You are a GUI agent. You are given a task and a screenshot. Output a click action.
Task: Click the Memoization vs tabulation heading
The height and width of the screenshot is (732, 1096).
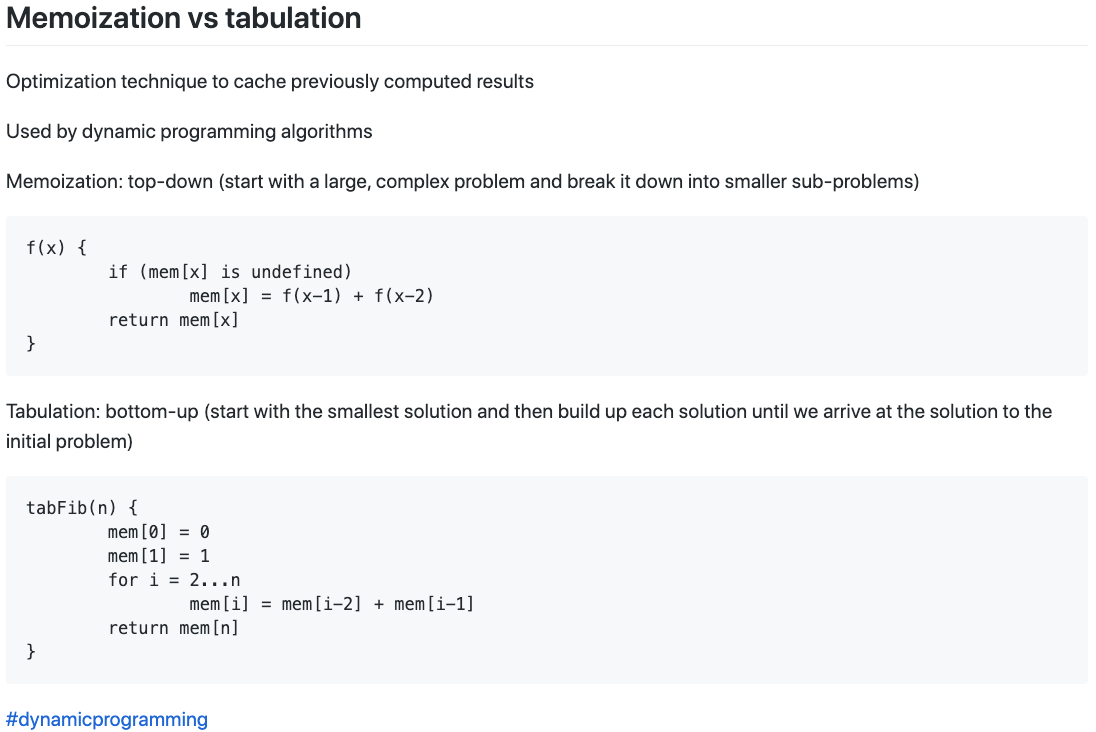click(183, 18)
